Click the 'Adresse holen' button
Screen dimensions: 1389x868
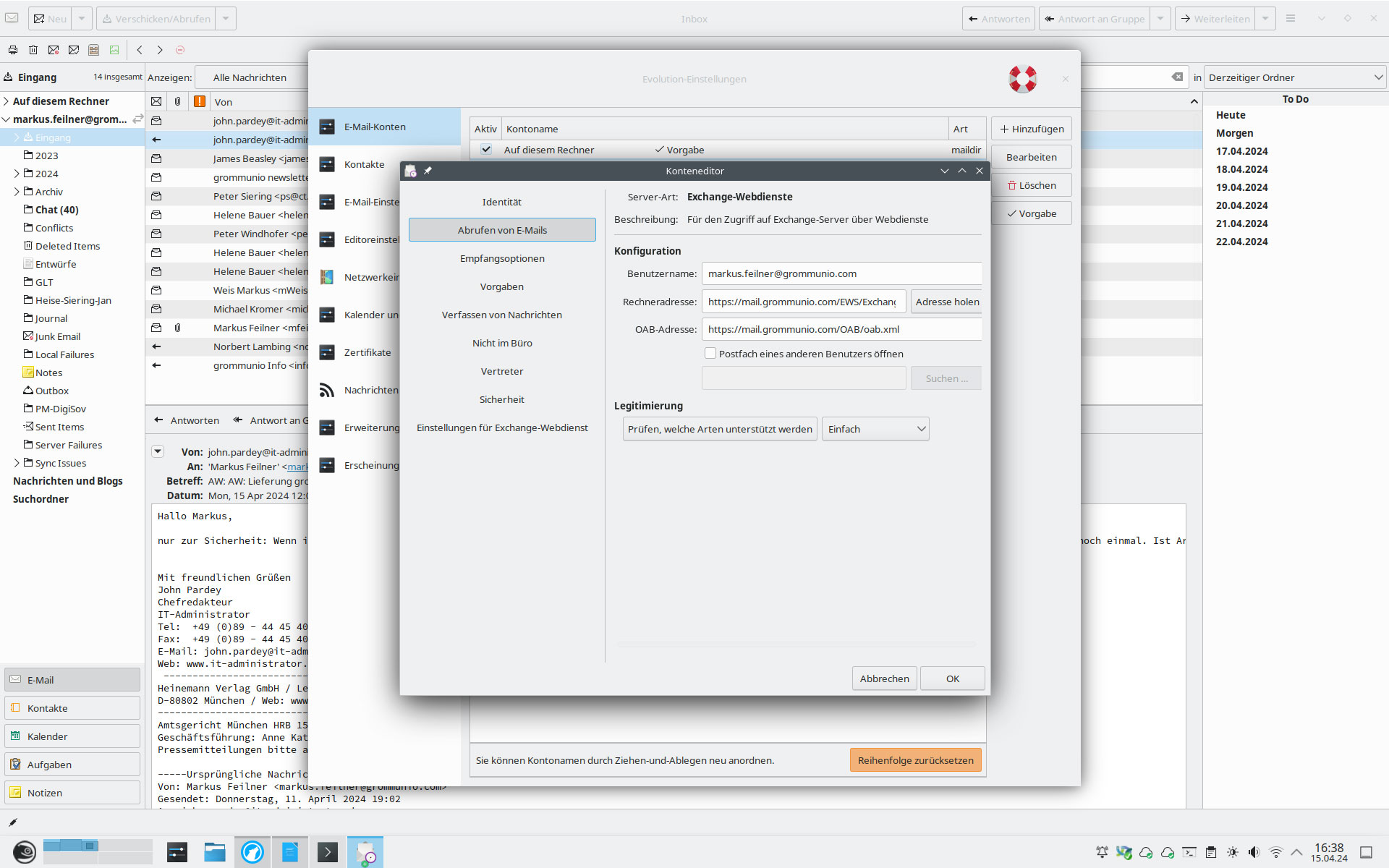tap(946, 302)
